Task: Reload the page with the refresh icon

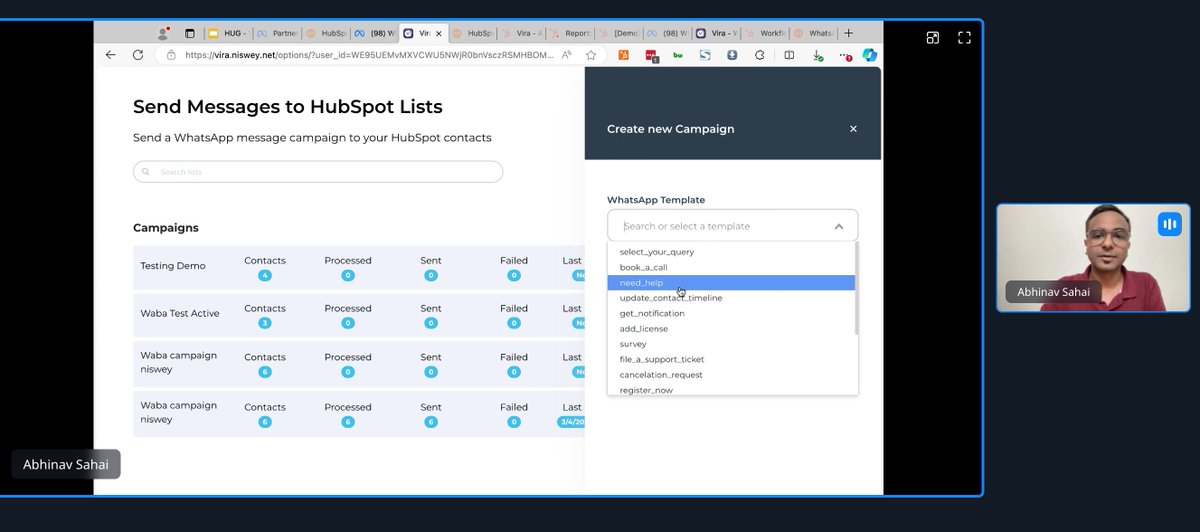Action: click(138, 55)
